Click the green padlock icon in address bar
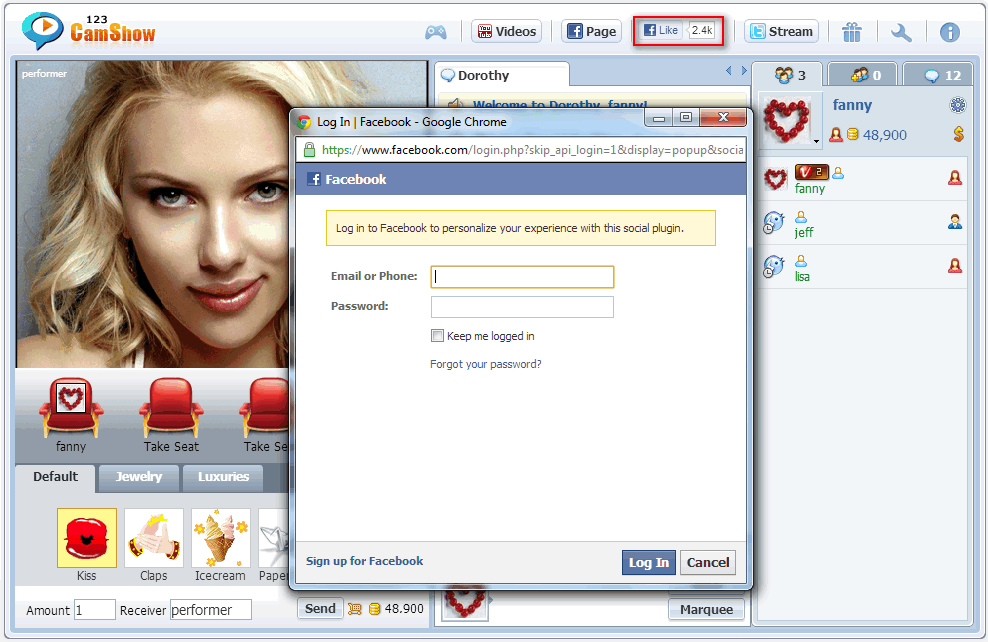The width and height of the screenshot is (988, 642). (309, 150)
